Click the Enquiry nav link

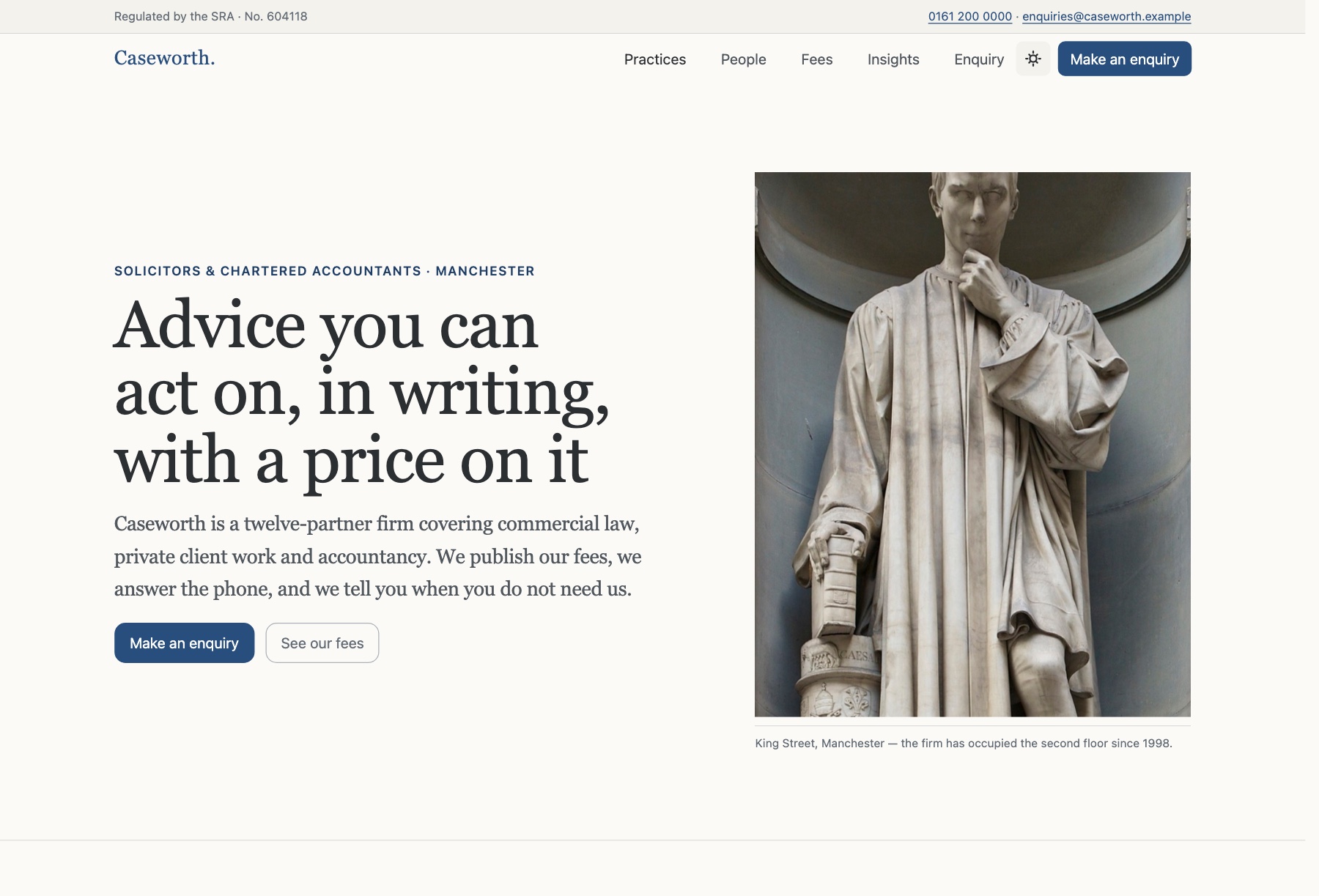click(979, 59)
